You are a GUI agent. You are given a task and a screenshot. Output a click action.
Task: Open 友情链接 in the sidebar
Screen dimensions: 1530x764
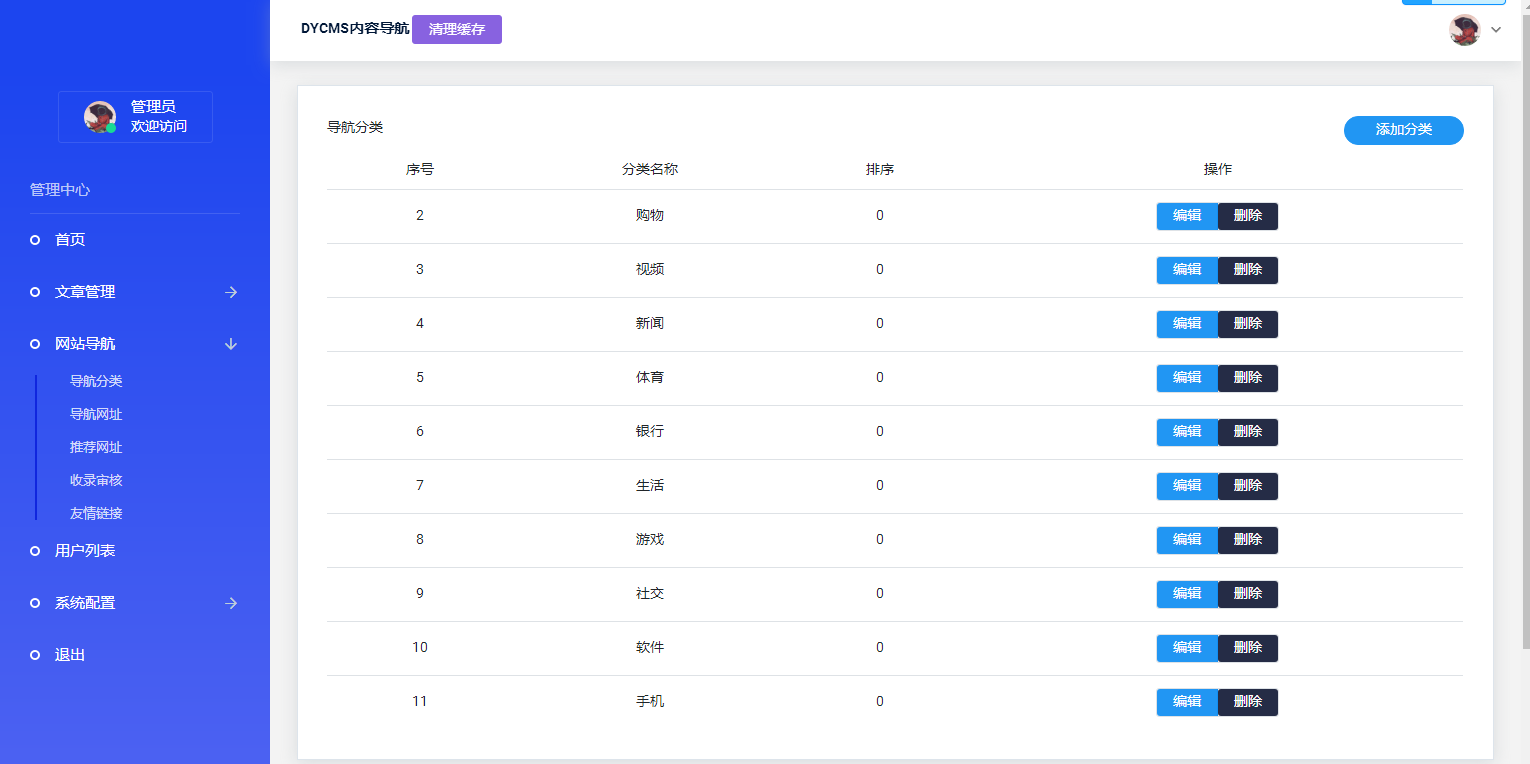click(x=96, y=513)
